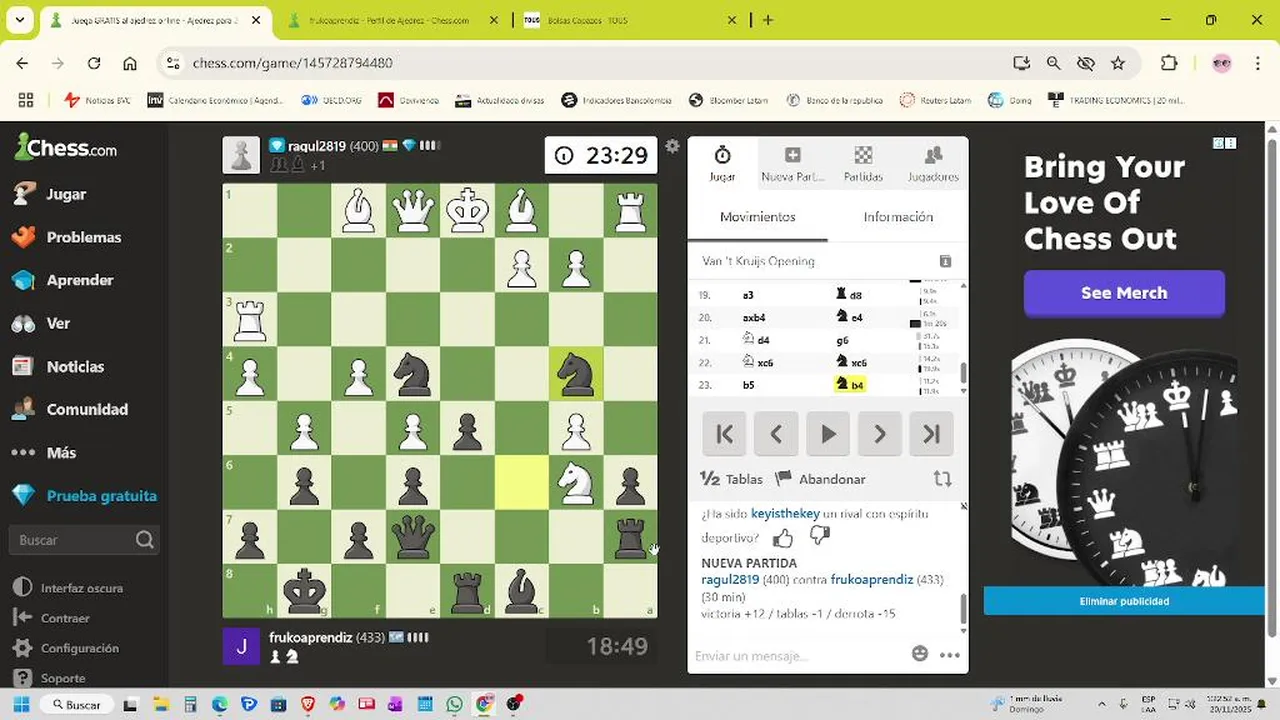Click Eliminar publicidad to remove ads

tap(1124, 601)
